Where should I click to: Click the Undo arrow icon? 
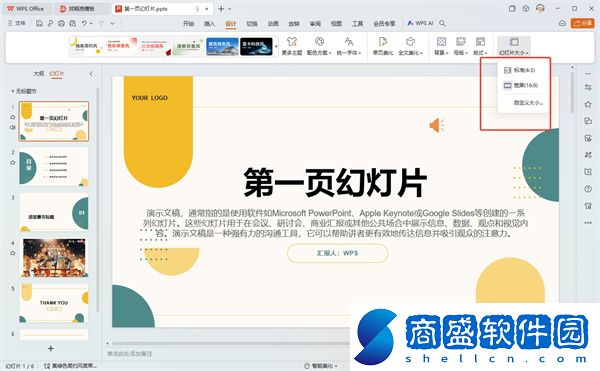(84, 23)
